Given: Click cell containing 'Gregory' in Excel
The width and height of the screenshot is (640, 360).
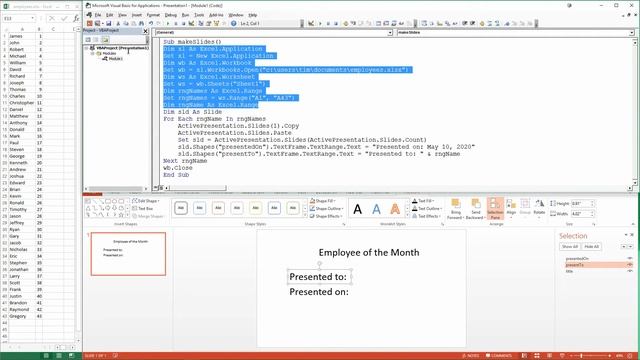Looking at the screenshot, I should coord(22,316).
